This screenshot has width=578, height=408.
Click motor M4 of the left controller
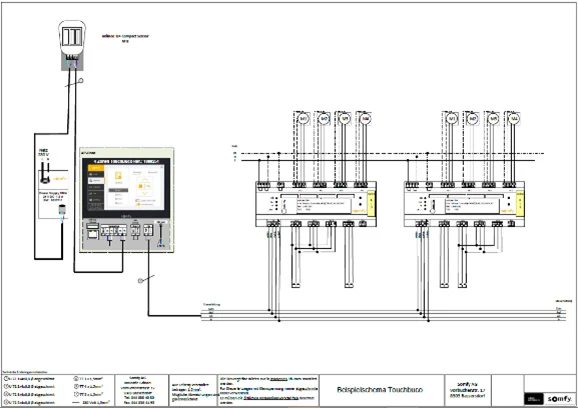pyautogui.click(x=365, y=119)
